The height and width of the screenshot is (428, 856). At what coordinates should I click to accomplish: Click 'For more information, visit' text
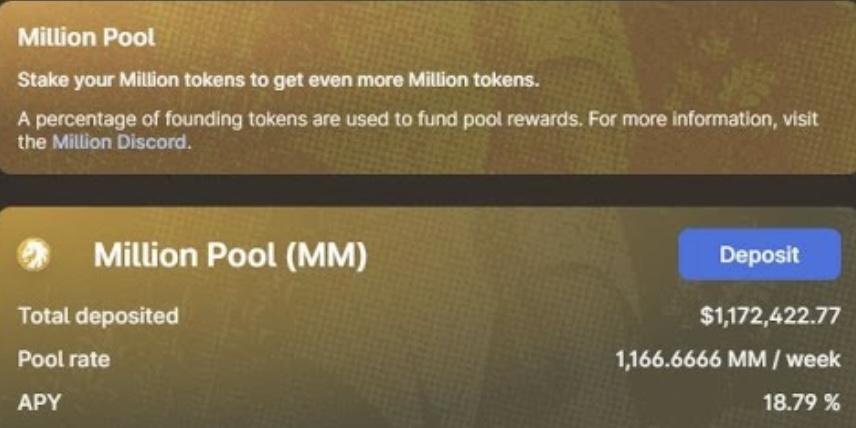coord(700,118)
